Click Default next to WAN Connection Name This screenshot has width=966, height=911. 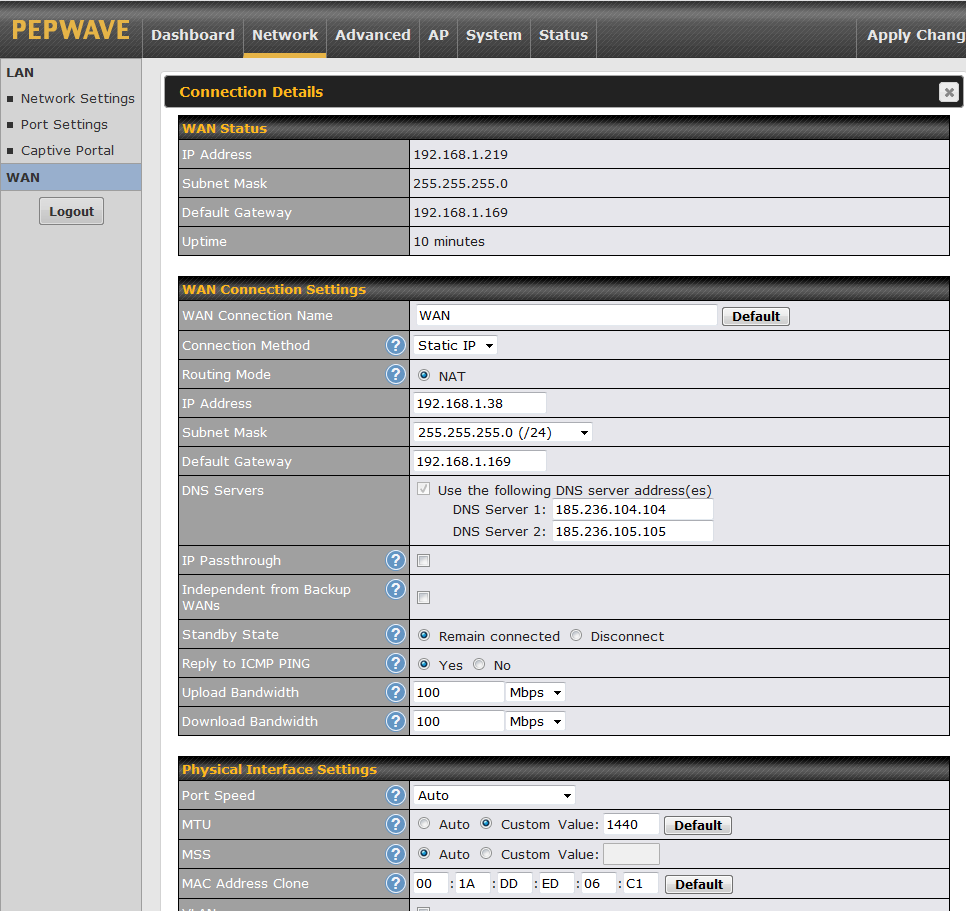[x=755, y=316]
